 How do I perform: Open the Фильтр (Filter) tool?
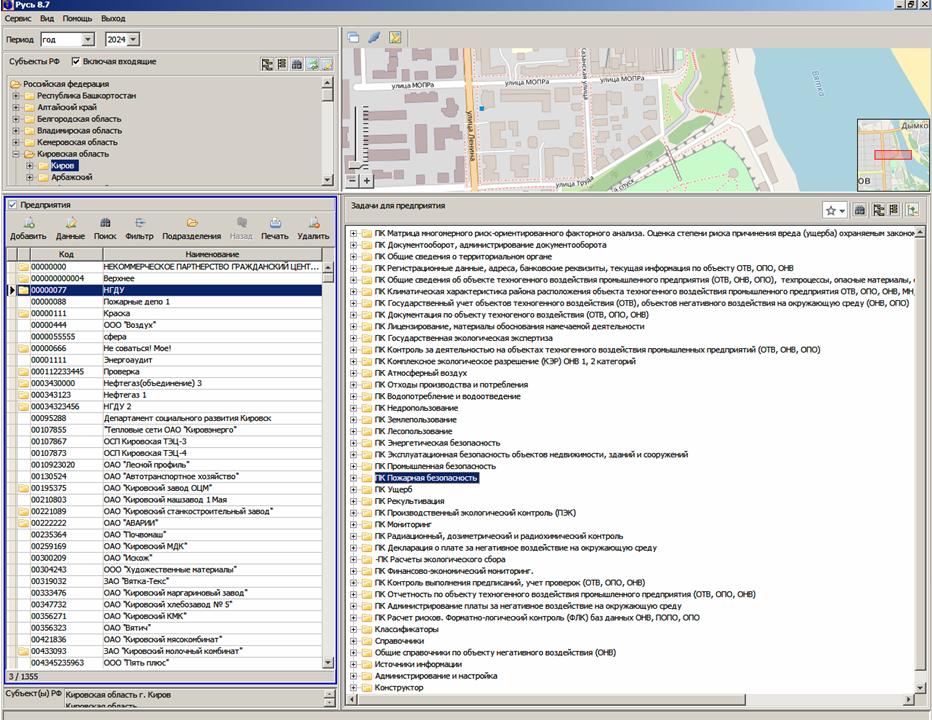140,223
